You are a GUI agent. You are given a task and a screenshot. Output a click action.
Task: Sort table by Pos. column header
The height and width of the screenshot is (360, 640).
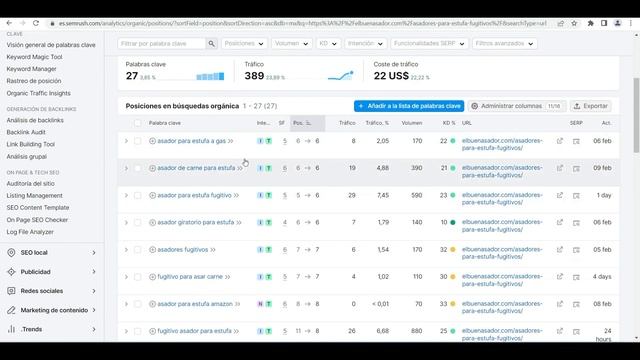(307, 123)
